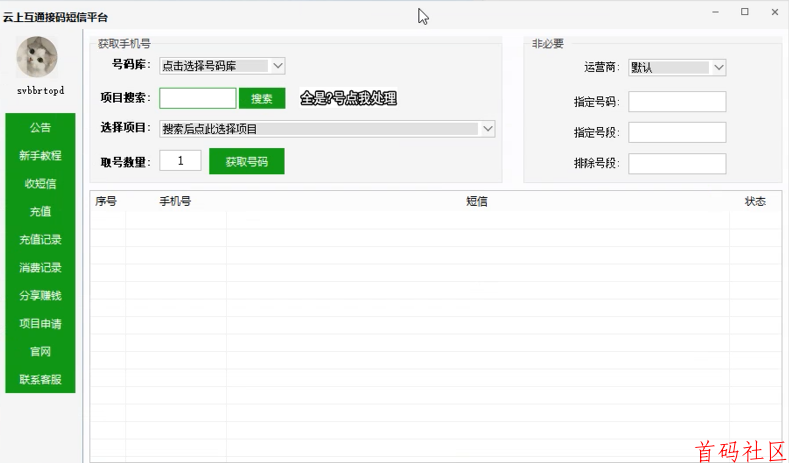This screenshot has height=463, width=789.
Task: Focus the 项目搜索 input field
Action: 198,98
